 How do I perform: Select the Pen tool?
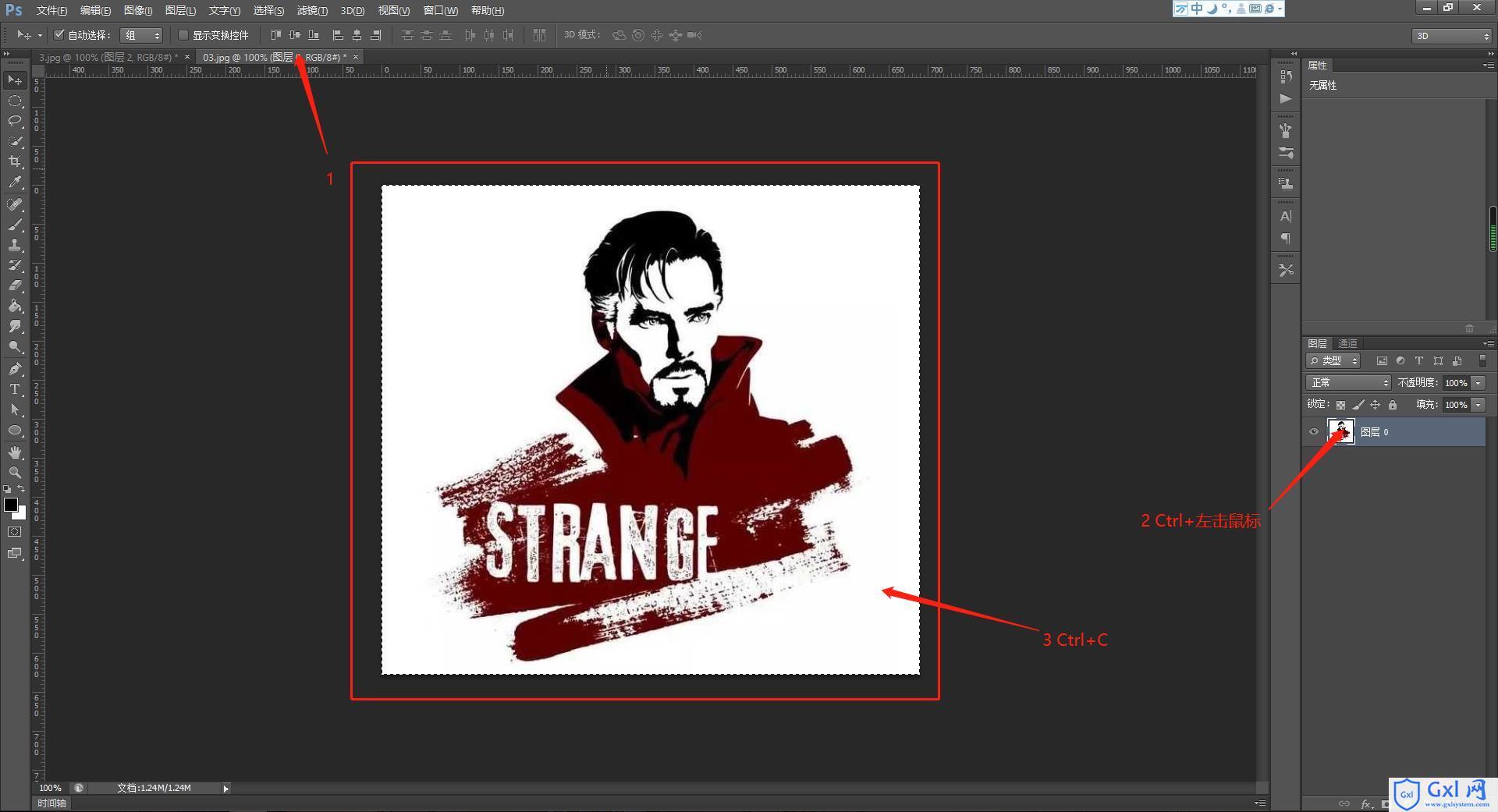[15, 369]
